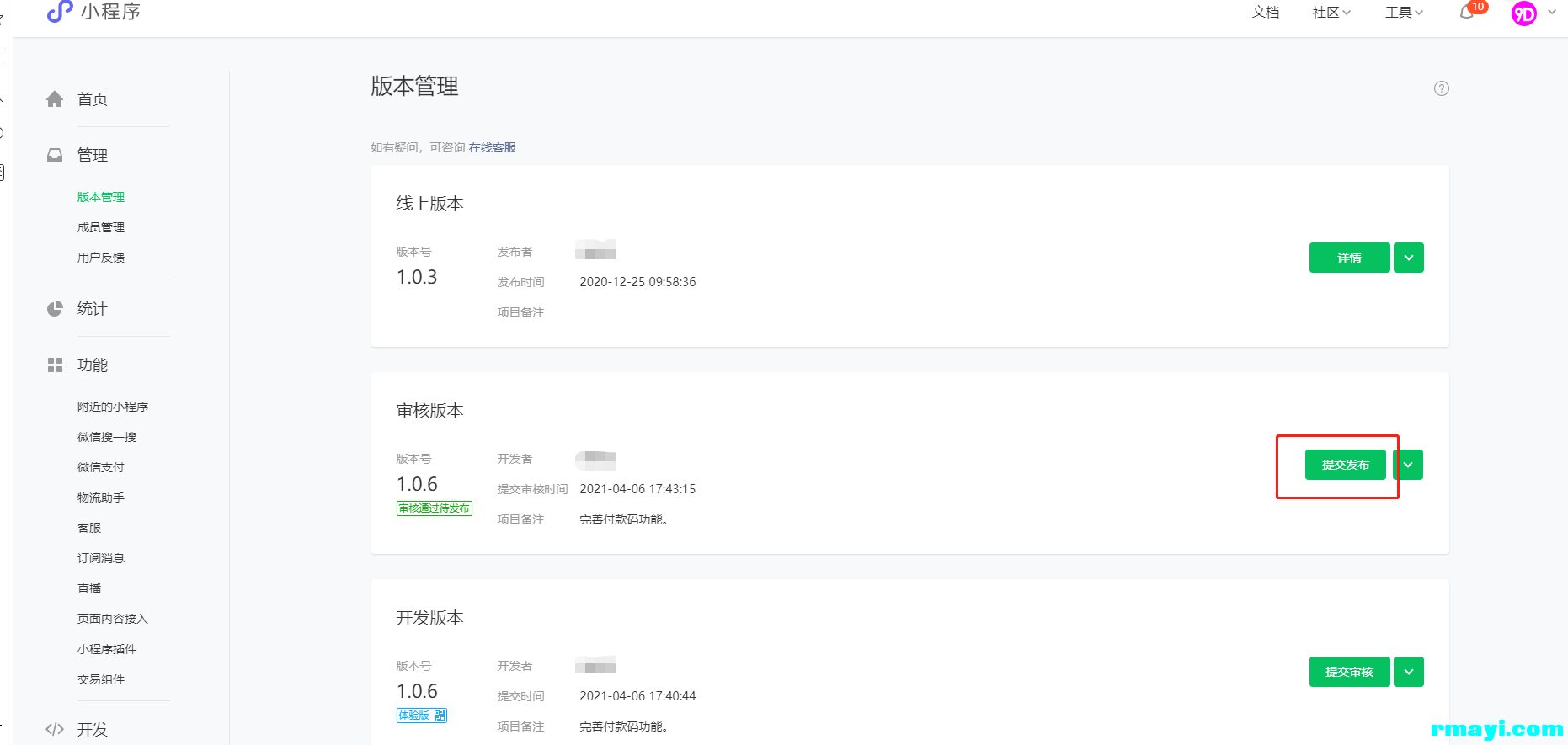Click the 提交发布 button
Image resolution: width=1568 pixels, height=745 pixels.
[x=1345, y=465]
